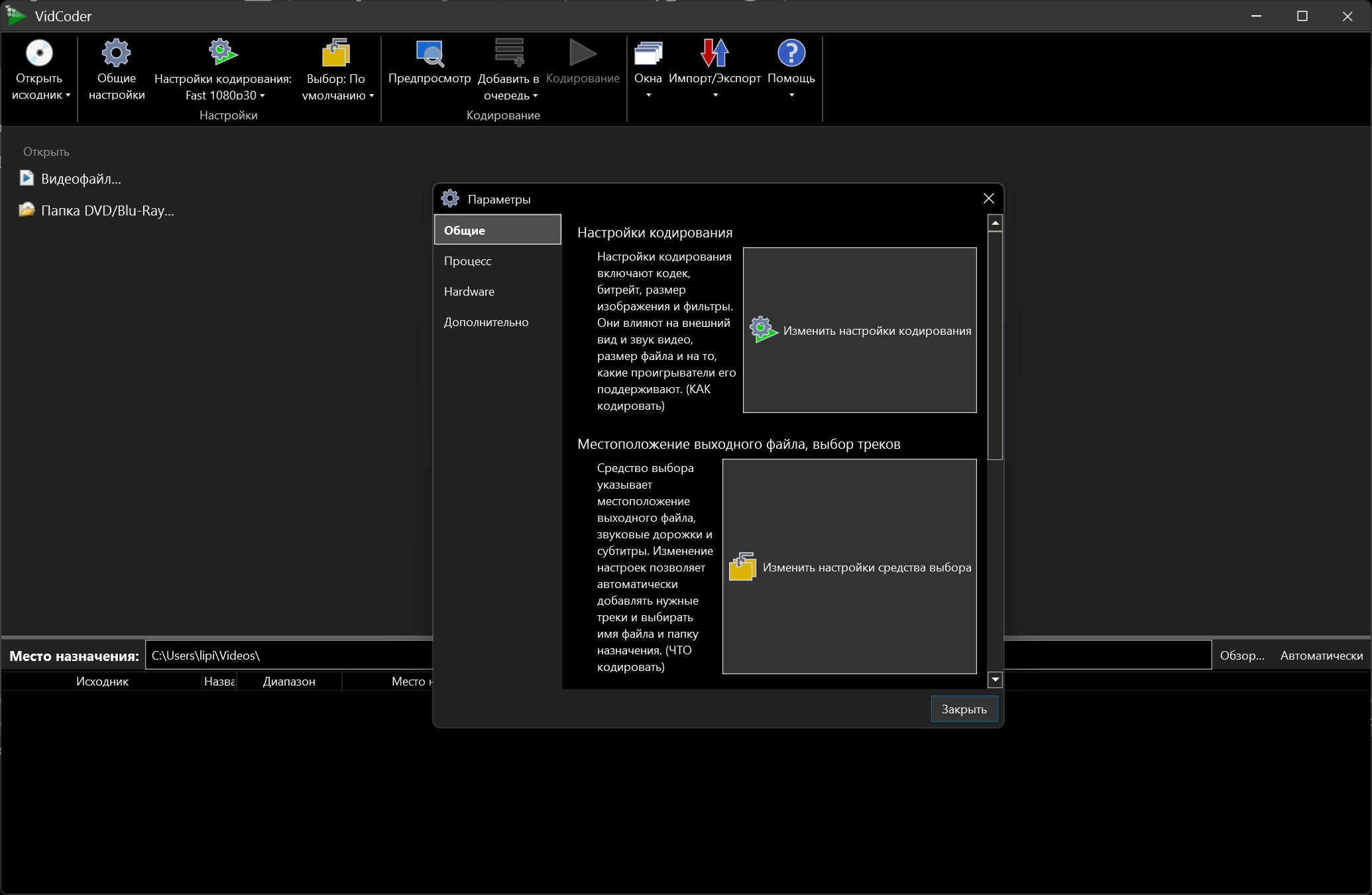Click the yellow Picker folder icon
Image resolution: width=1372 pixels, height=895 pixels.
click(x=335, y=53)
